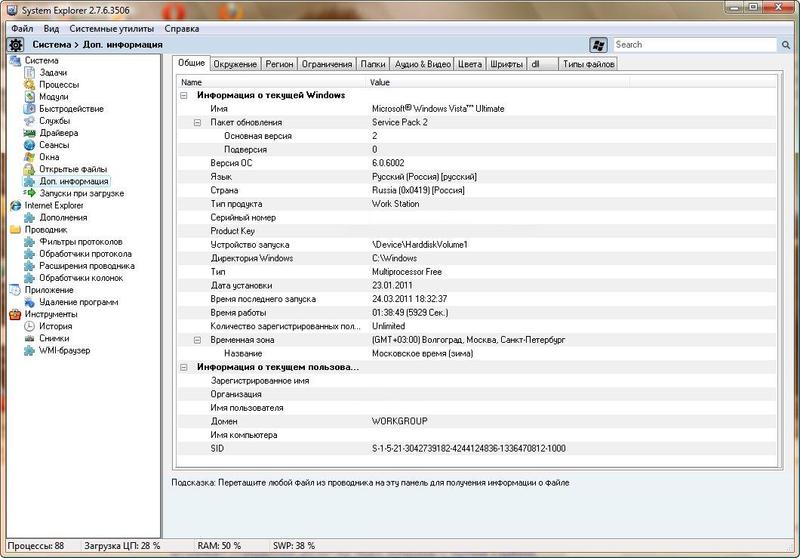
Task: Open the Справка menu
Action: (x=182, y=29)
